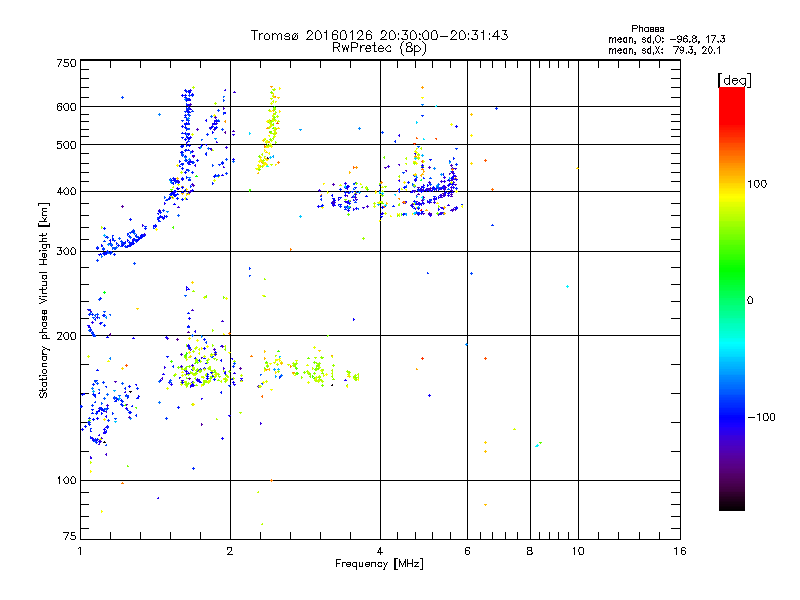Click the '[deg]' colorbar unit label
This screenshot has height=600, width=800.
point(734,80)
